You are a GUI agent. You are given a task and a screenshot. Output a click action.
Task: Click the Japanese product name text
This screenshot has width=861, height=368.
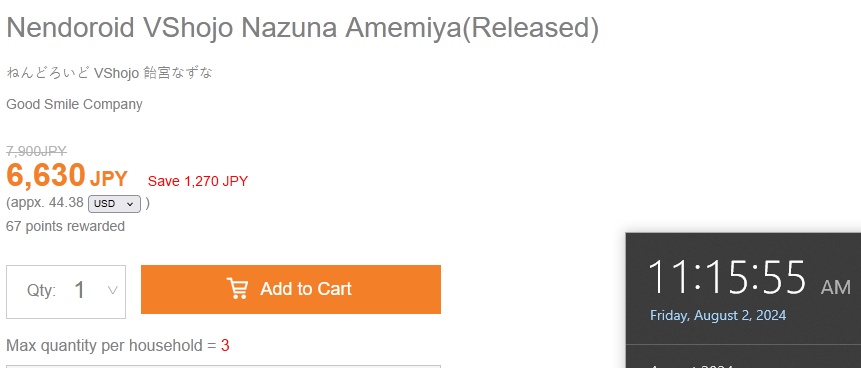pyautogui.click(x=109, y=73)
